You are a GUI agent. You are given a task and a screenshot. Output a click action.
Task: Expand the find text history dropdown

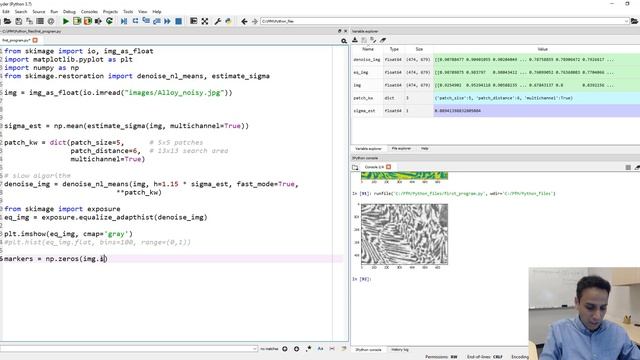255,349
